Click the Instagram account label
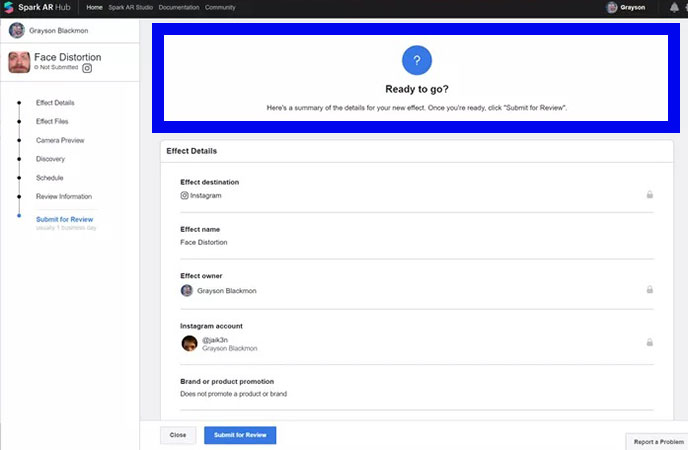Screen dimensions: 688x450 point(211,326)
